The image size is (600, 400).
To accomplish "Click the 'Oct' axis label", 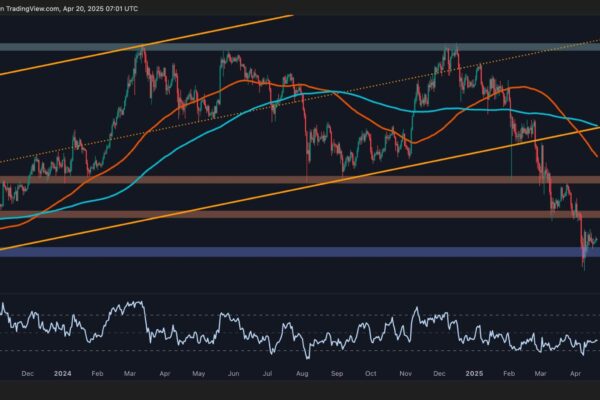I will click(370, 374).
